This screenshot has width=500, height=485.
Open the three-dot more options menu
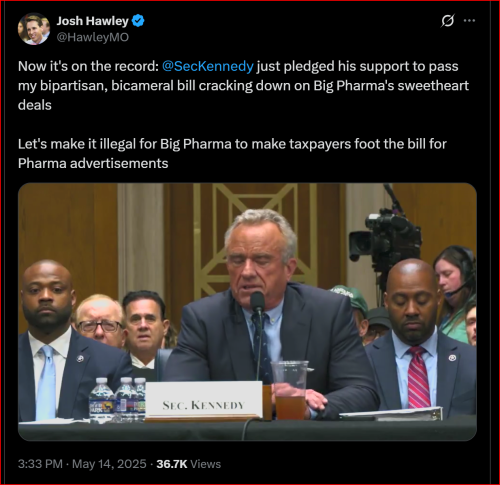[469, 21]
